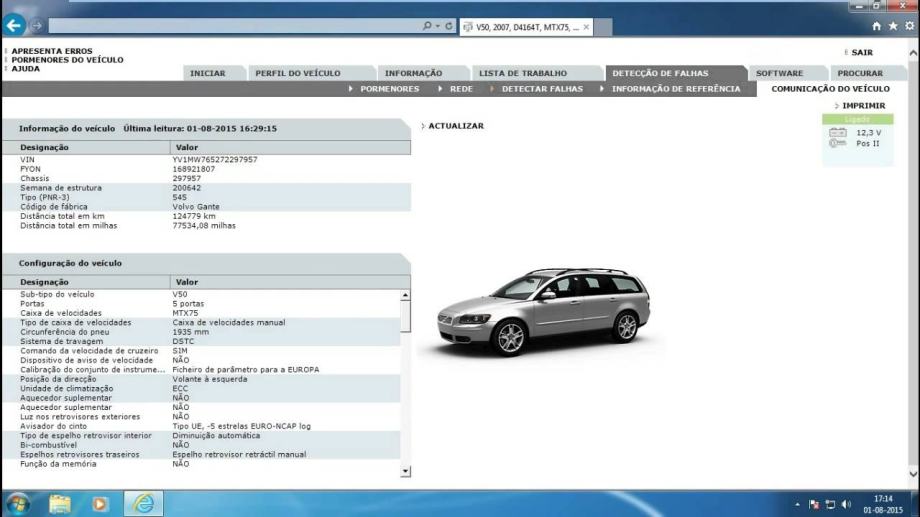
Task: Open the Windows Start button
Action: pos(18,504)
